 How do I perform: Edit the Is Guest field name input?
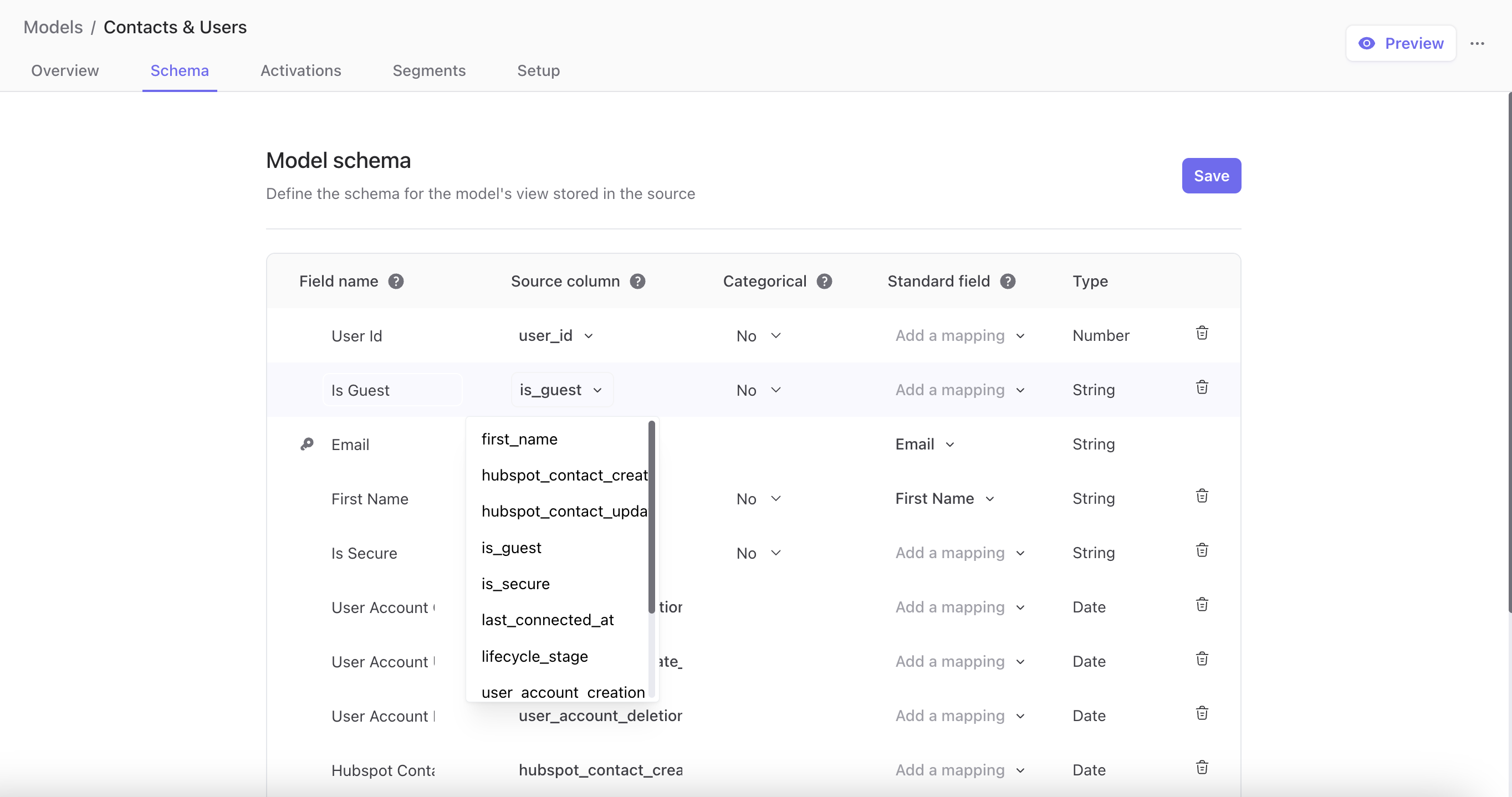[x=392, y=390]
